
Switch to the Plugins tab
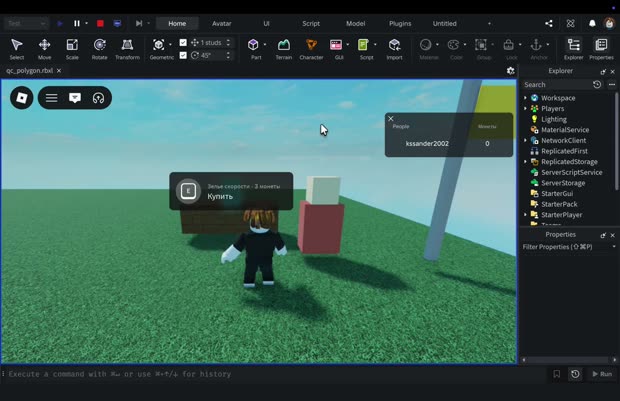point(400,23)
